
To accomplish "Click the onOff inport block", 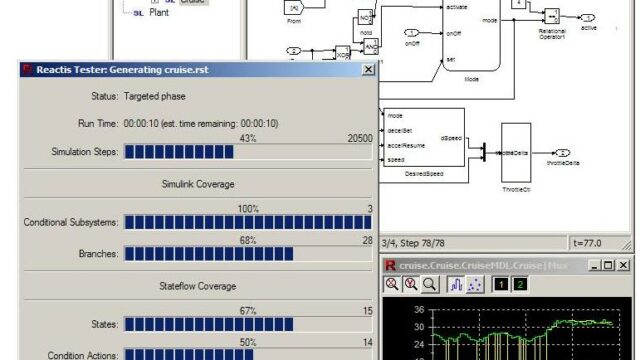I will 411,33.
